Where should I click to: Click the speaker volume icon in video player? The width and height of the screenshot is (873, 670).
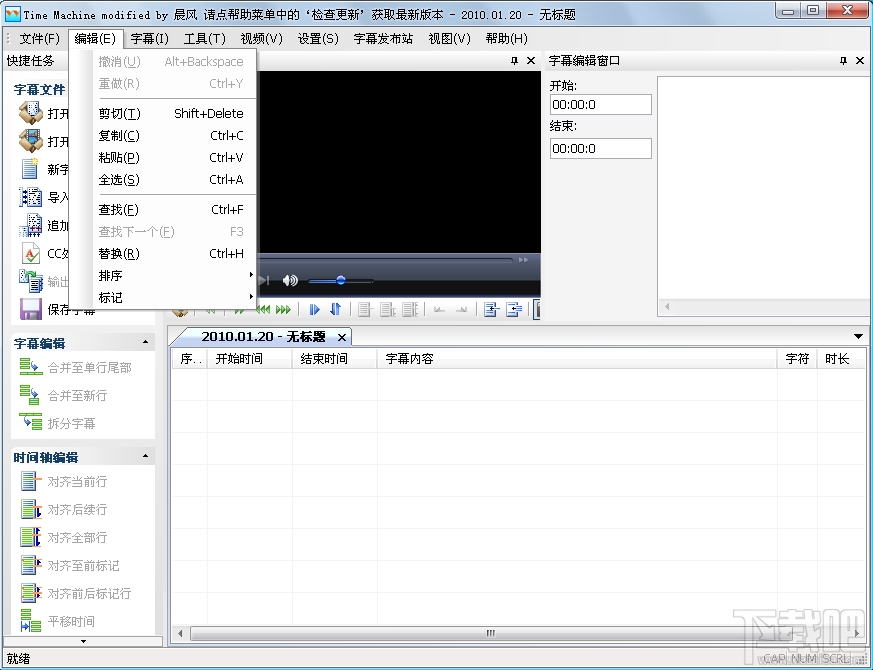tap(290, 280)
